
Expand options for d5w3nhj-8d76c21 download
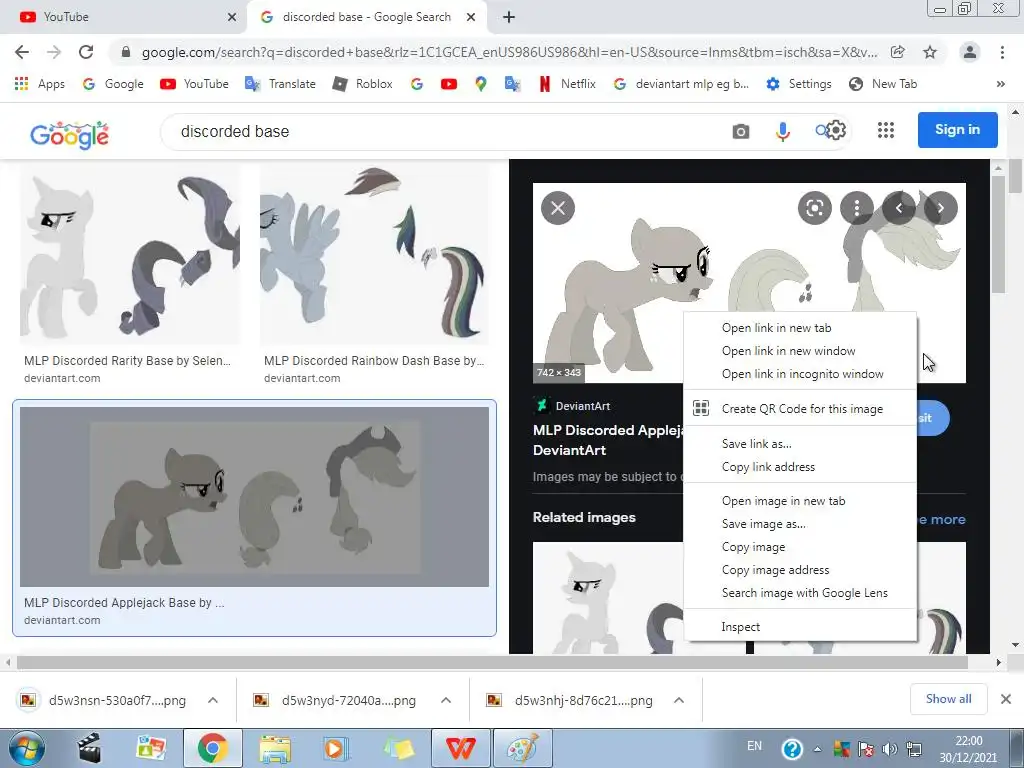[x=679, y=700]
